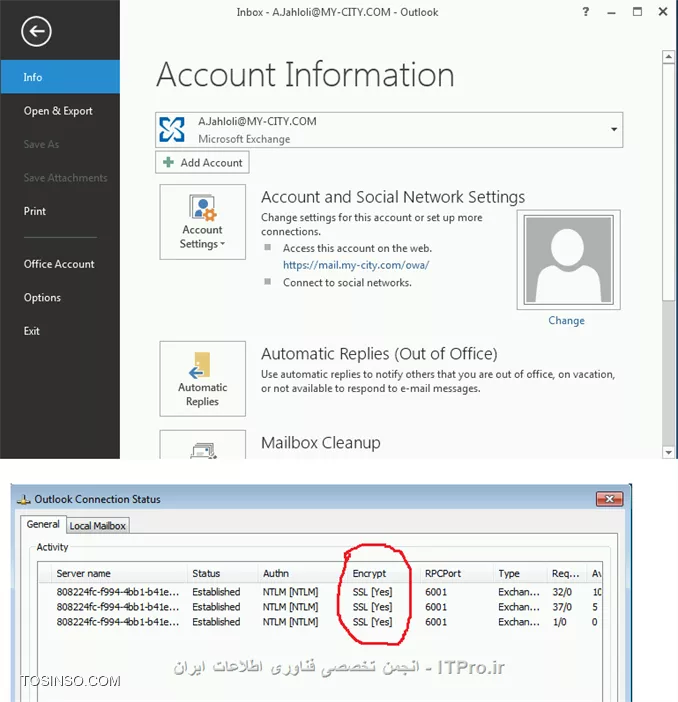Click the Type column header
This screenshot has width=678, height=702.
pos(520,574)
